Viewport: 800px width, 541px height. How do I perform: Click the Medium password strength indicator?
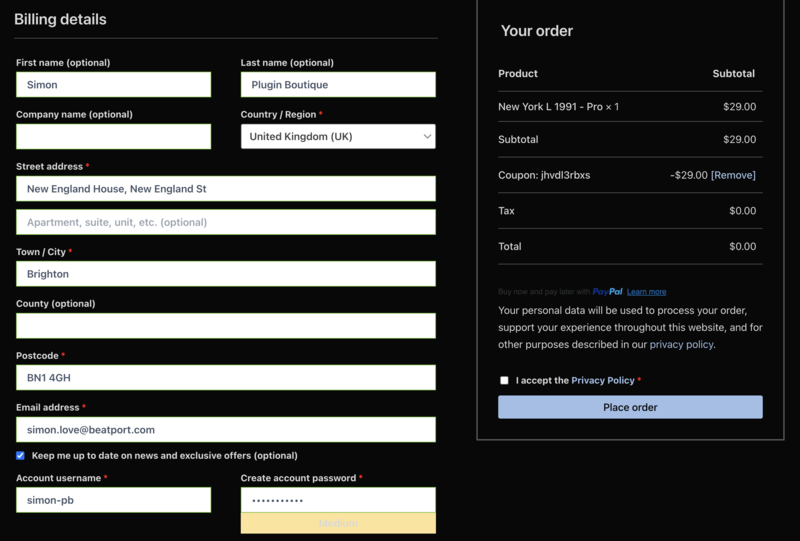[x=338, y=523]
